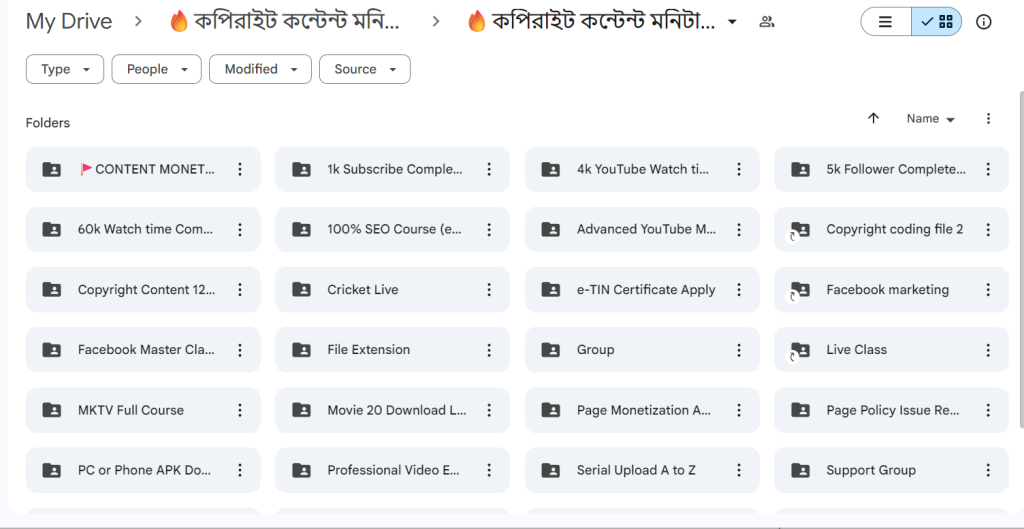
Task: Select the File Extension folder
Action: (x=392, y=349)
